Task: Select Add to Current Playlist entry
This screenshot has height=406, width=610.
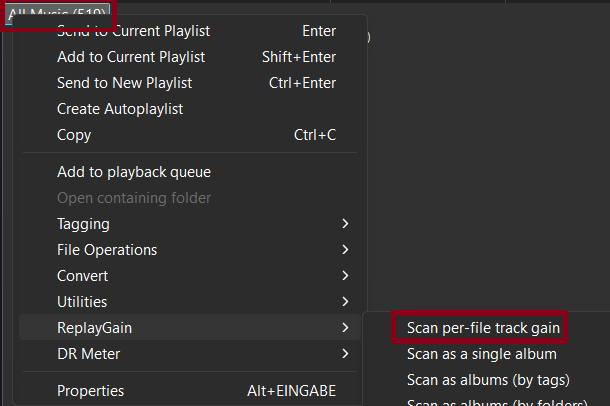Action: coord(131,57)
